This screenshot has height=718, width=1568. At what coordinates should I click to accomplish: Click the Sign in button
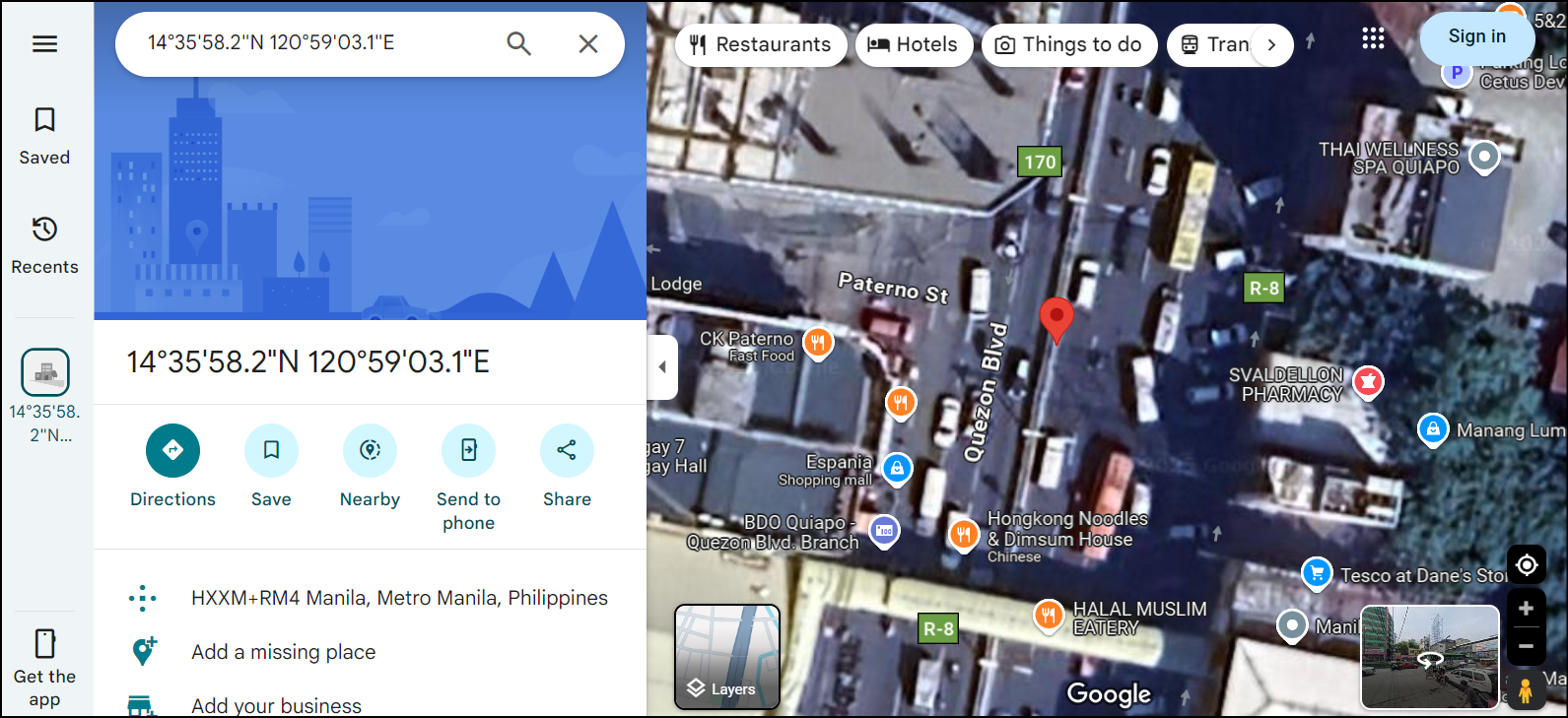coord(1476,37)
